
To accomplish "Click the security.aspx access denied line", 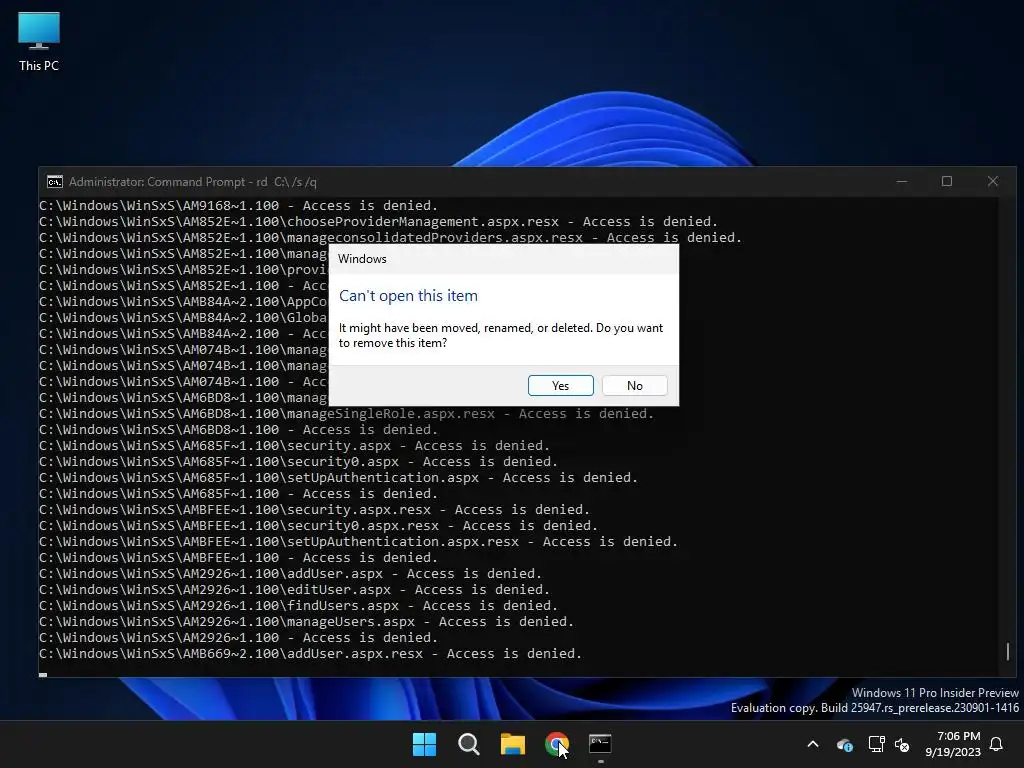I will pos(295,445).
